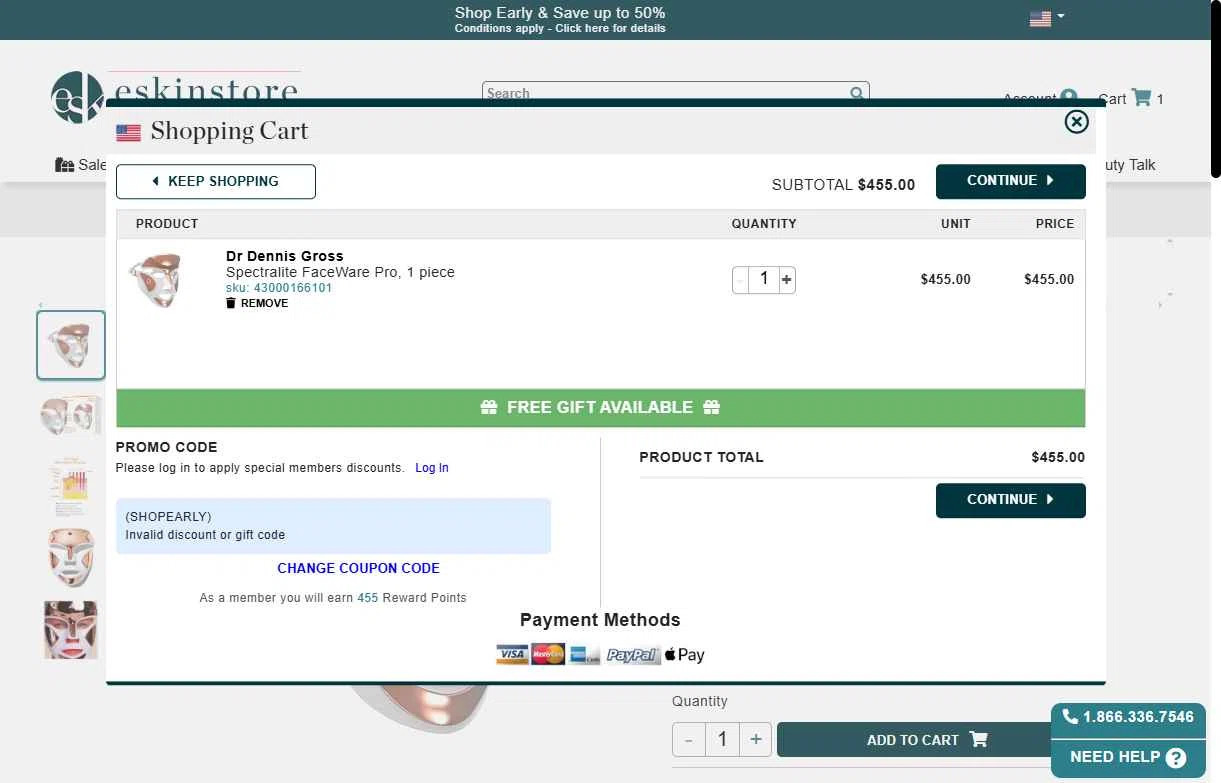Click the Log In link
This screenshot has width=1221, height=783.
point(432,468)
